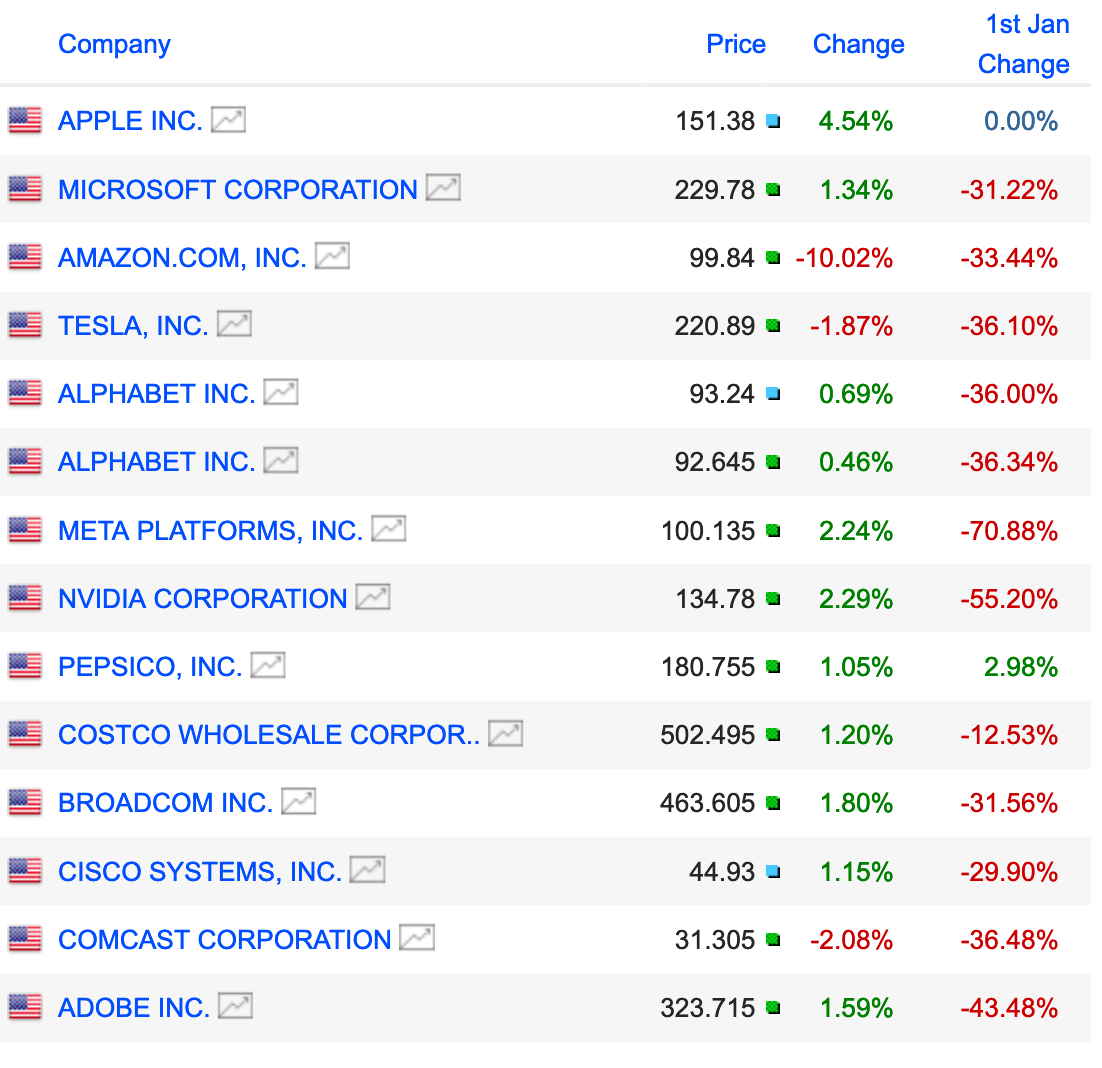The width and height of the screenshot is (1102, 1068).
Task: Open the PepsiCo chart icon
Action: (268, 665)
